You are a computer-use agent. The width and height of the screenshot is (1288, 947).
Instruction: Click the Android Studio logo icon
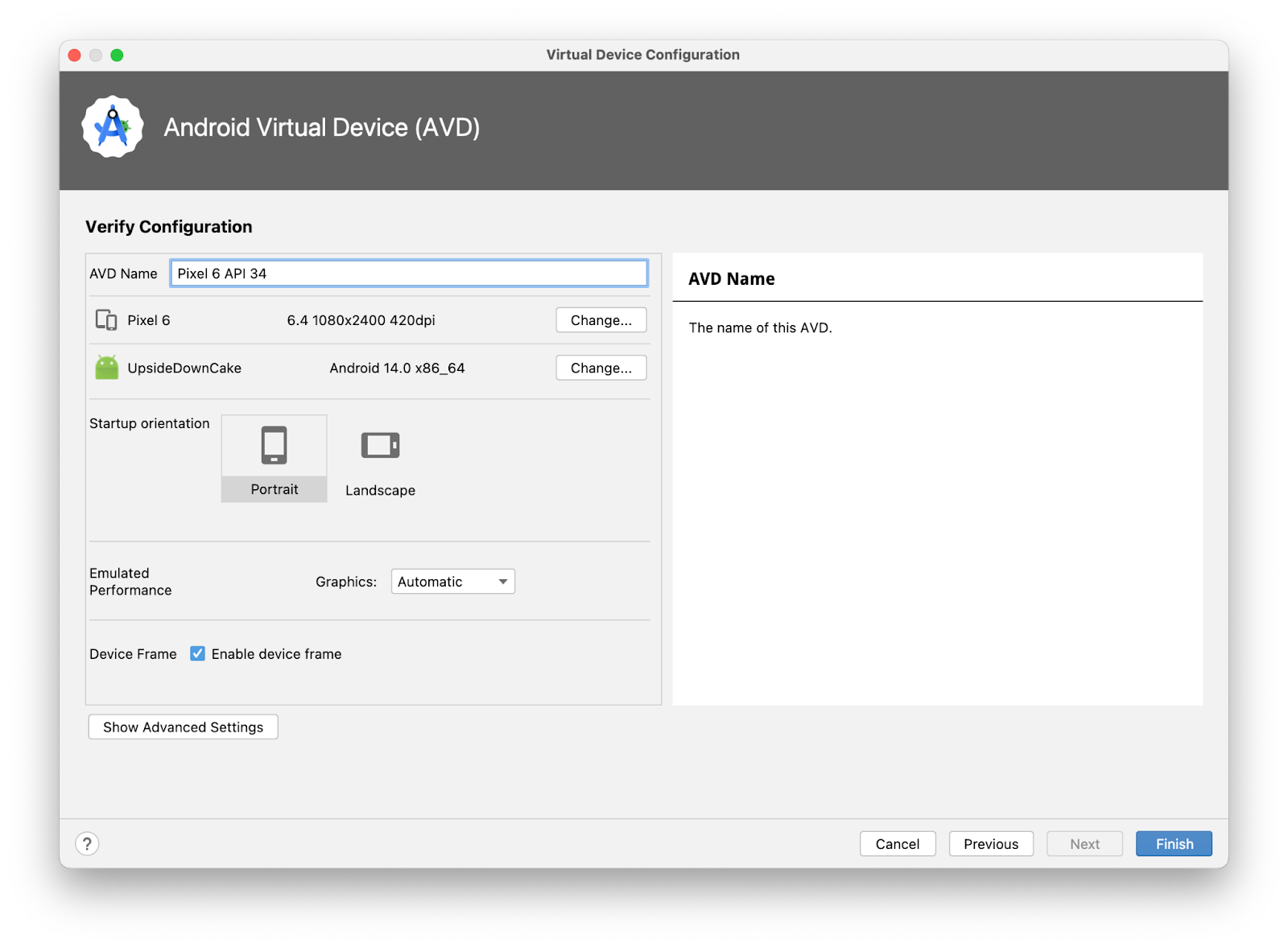pos(113,127)
